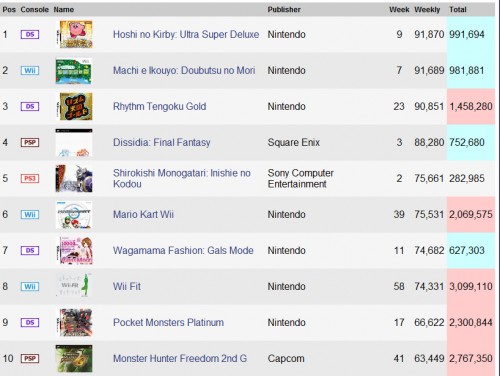The image size is (500, 376).
Task: Select the Wii badge beside Mario Kart Wii
Action: point(30,214)
